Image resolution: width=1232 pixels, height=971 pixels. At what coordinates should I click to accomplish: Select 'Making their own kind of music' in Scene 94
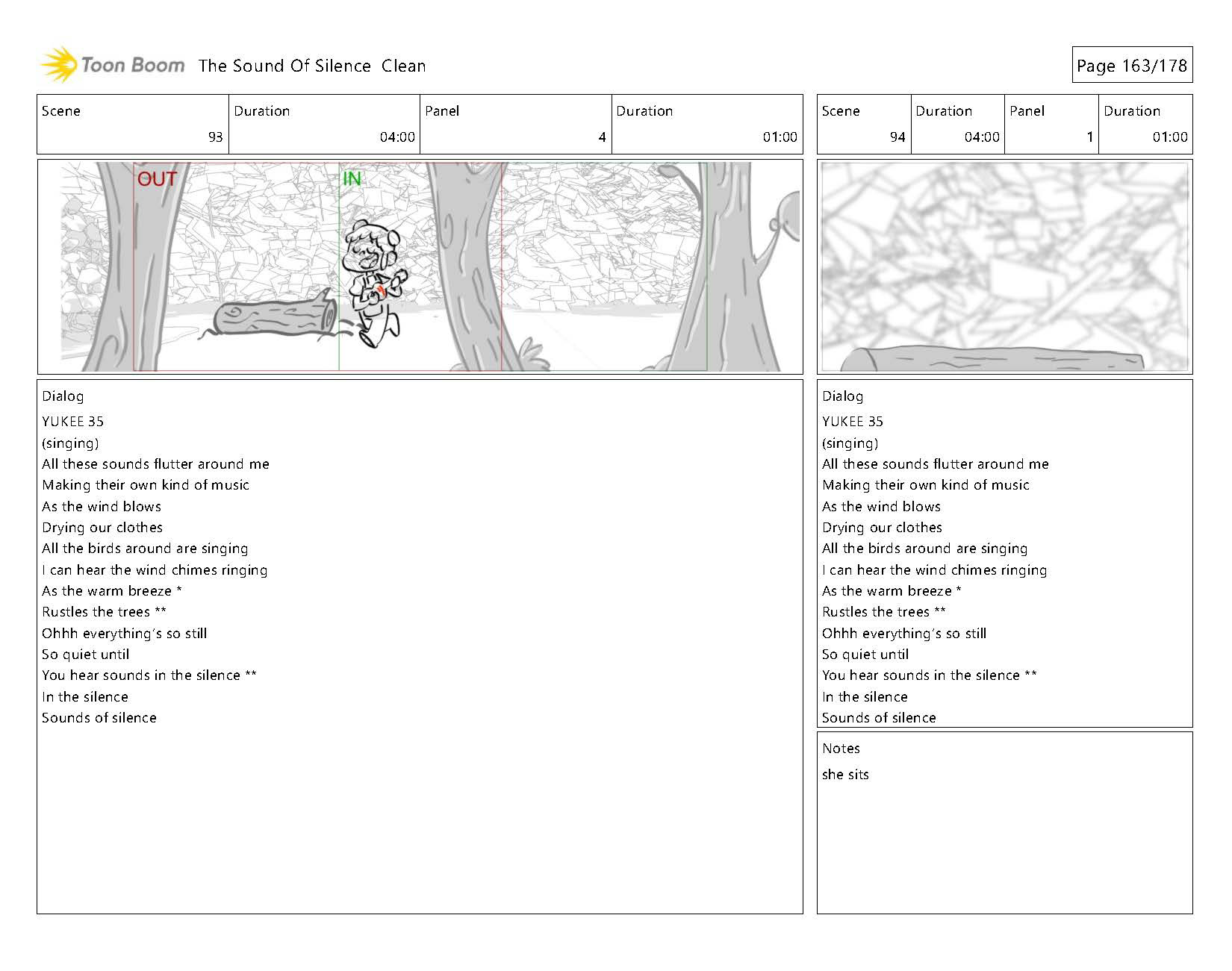coord(926,484)
